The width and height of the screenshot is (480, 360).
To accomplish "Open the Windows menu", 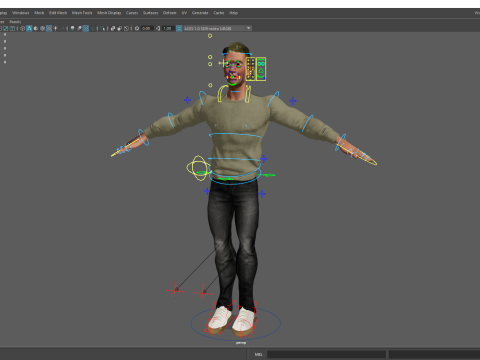I will point(21,13).
